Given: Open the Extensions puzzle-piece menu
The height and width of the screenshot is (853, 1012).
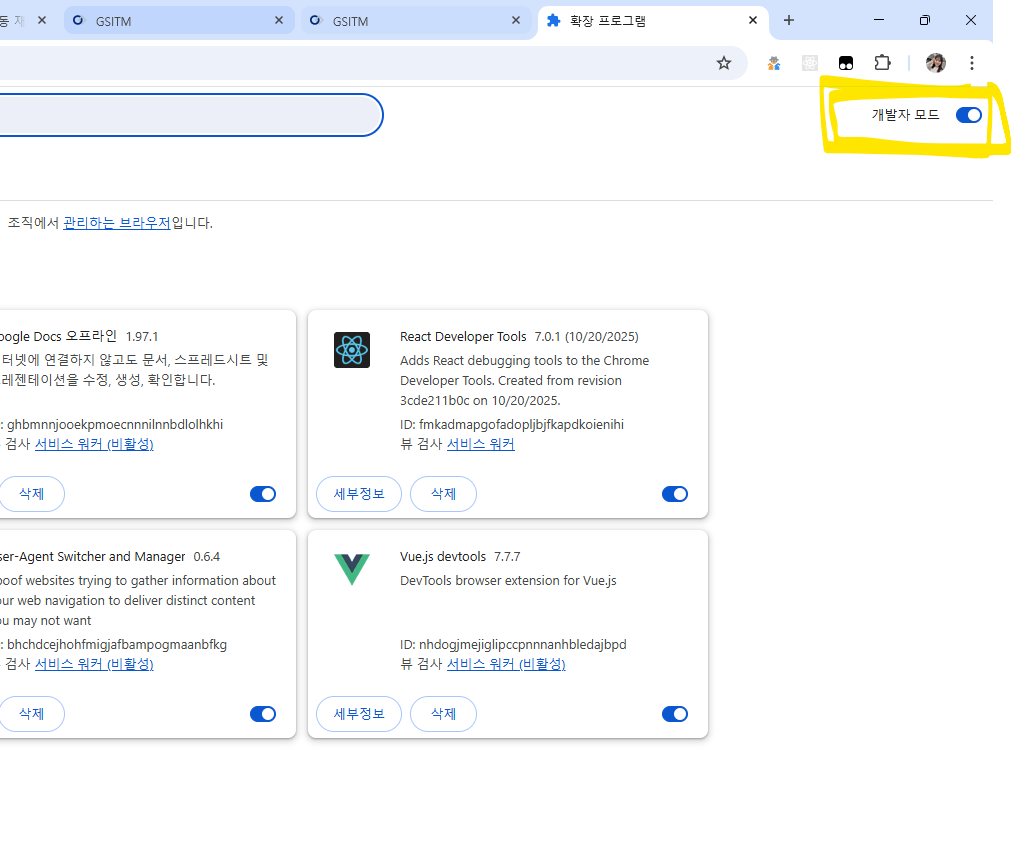Looking at the screenshot, I should click(882, 63).
